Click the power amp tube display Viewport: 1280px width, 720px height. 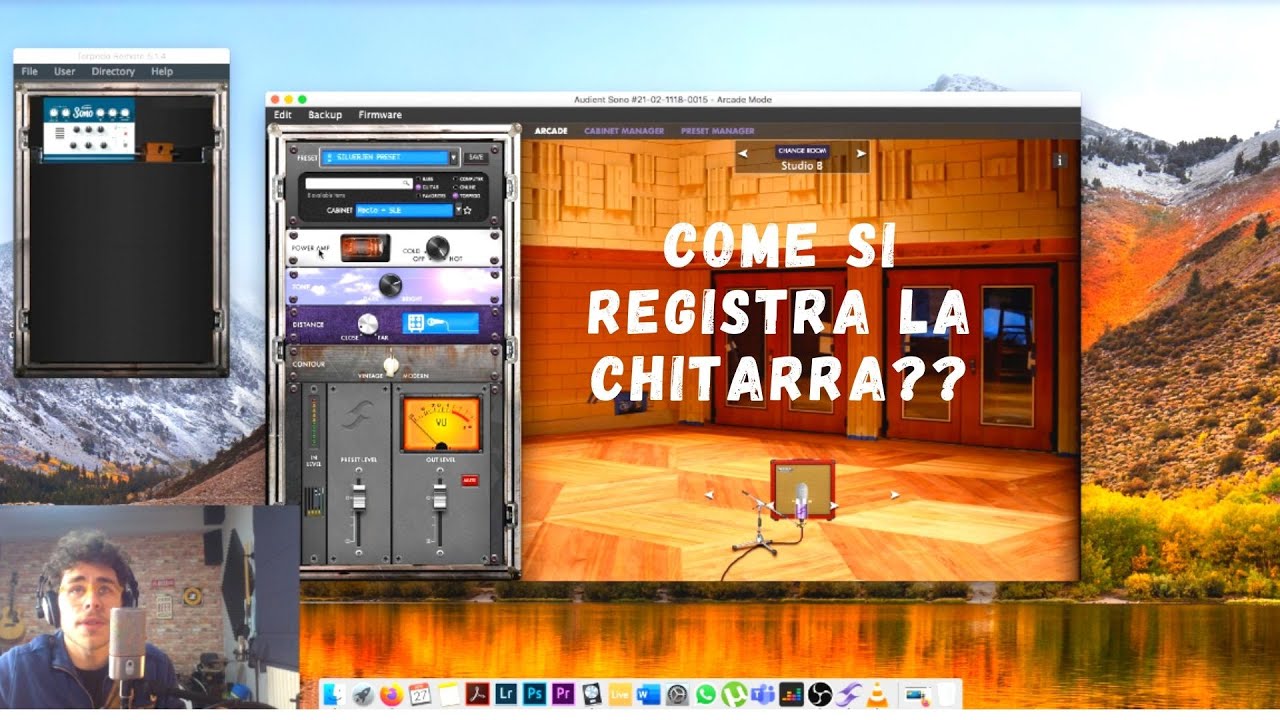pyautogui.click(x=365, y=248)
